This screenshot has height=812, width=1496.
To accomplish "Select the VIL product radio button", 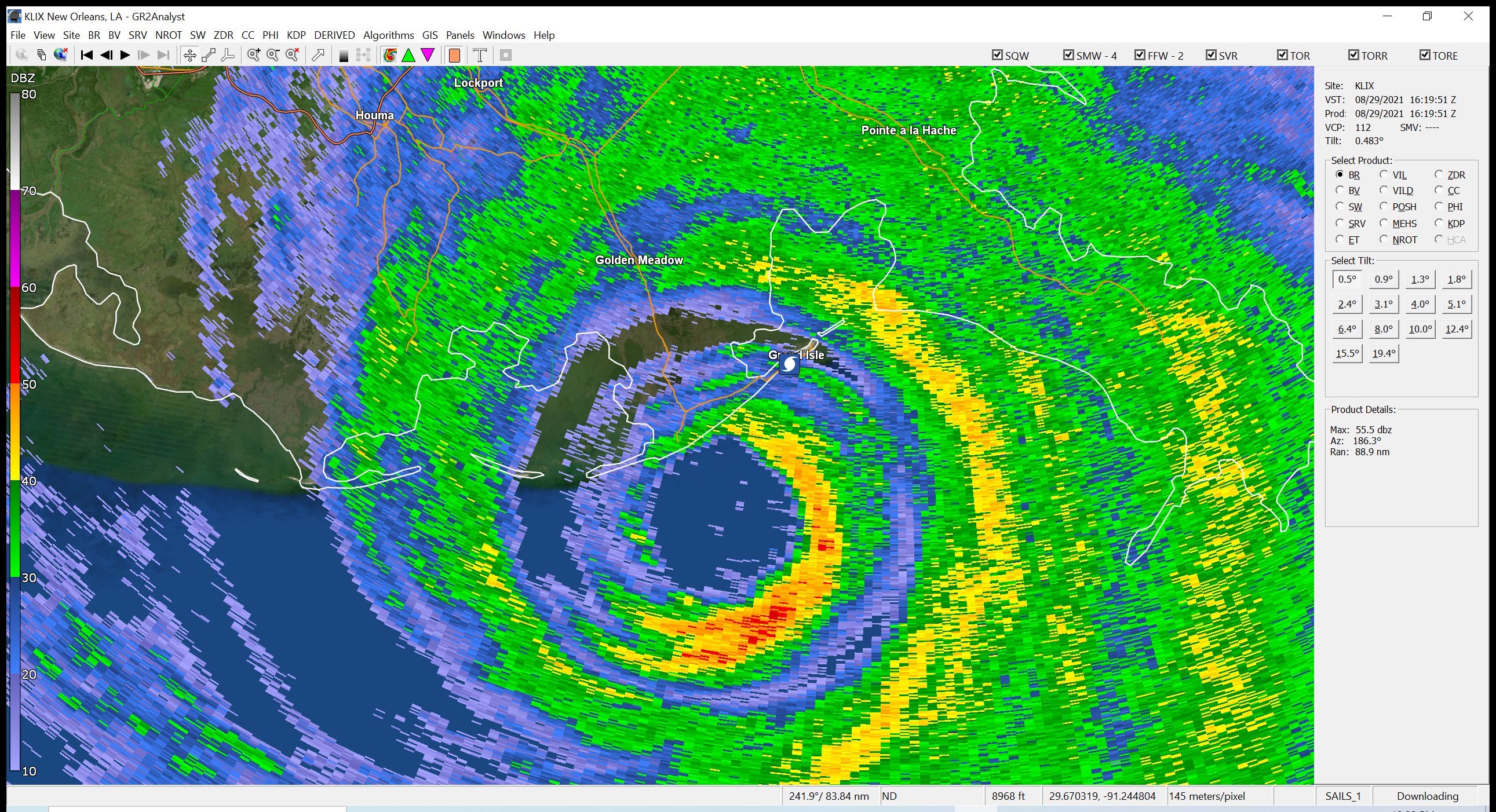I will point(1384,174).
